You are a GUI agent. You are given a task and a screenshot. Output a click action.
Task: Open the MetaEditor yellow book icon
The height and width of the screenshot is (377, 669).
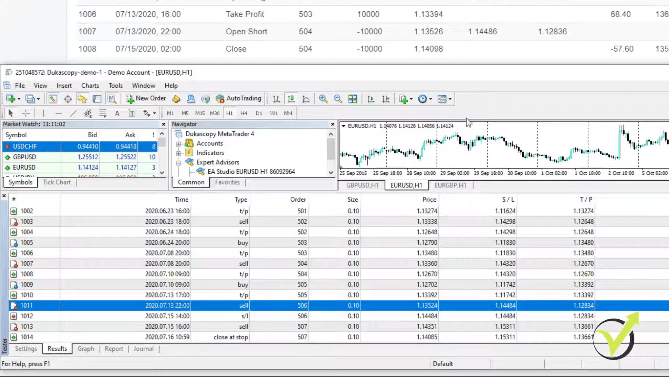pyautogui.click(x=176, y=99)
